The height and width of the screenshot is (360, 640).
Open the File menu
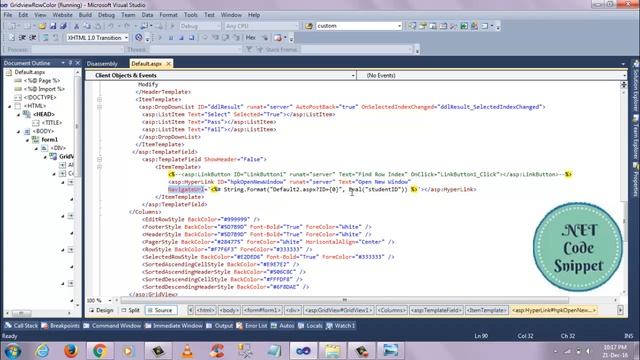pos(8,15)
